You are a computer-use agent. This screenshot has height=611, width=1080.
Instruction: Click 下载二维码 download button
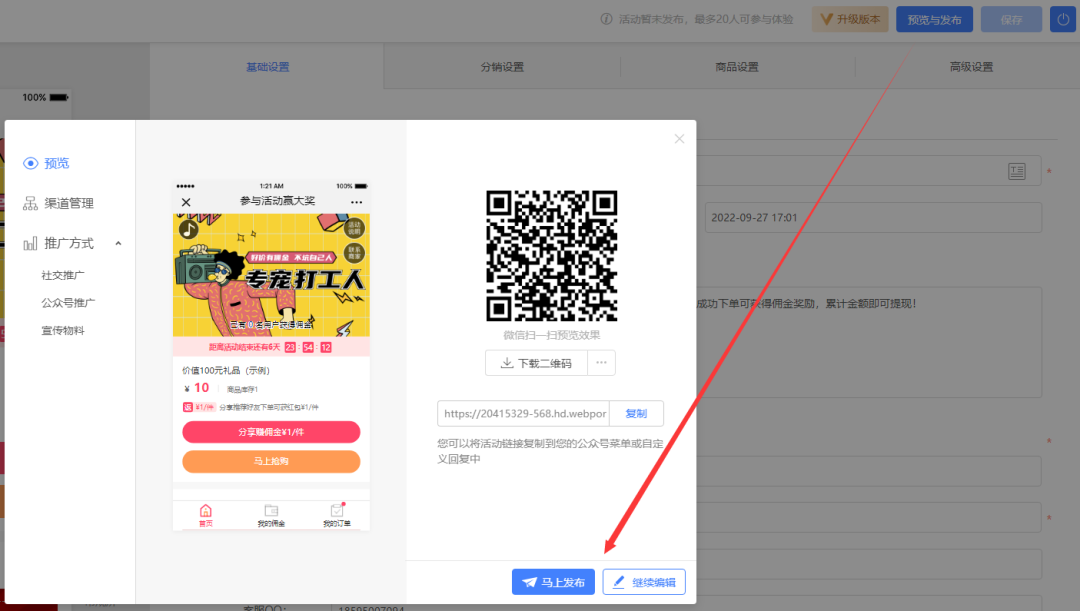536,363
